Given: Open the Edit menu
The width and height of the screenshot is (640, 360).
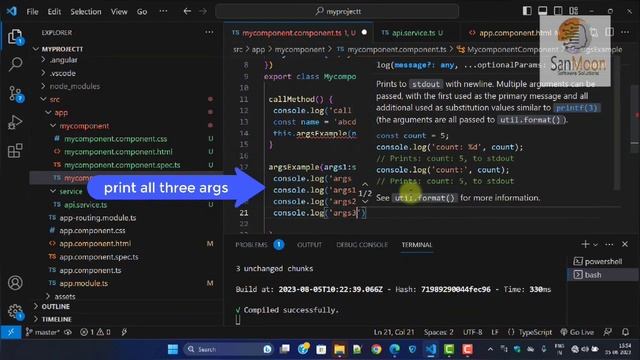Looking at the screenshot, I should (54, 12).
